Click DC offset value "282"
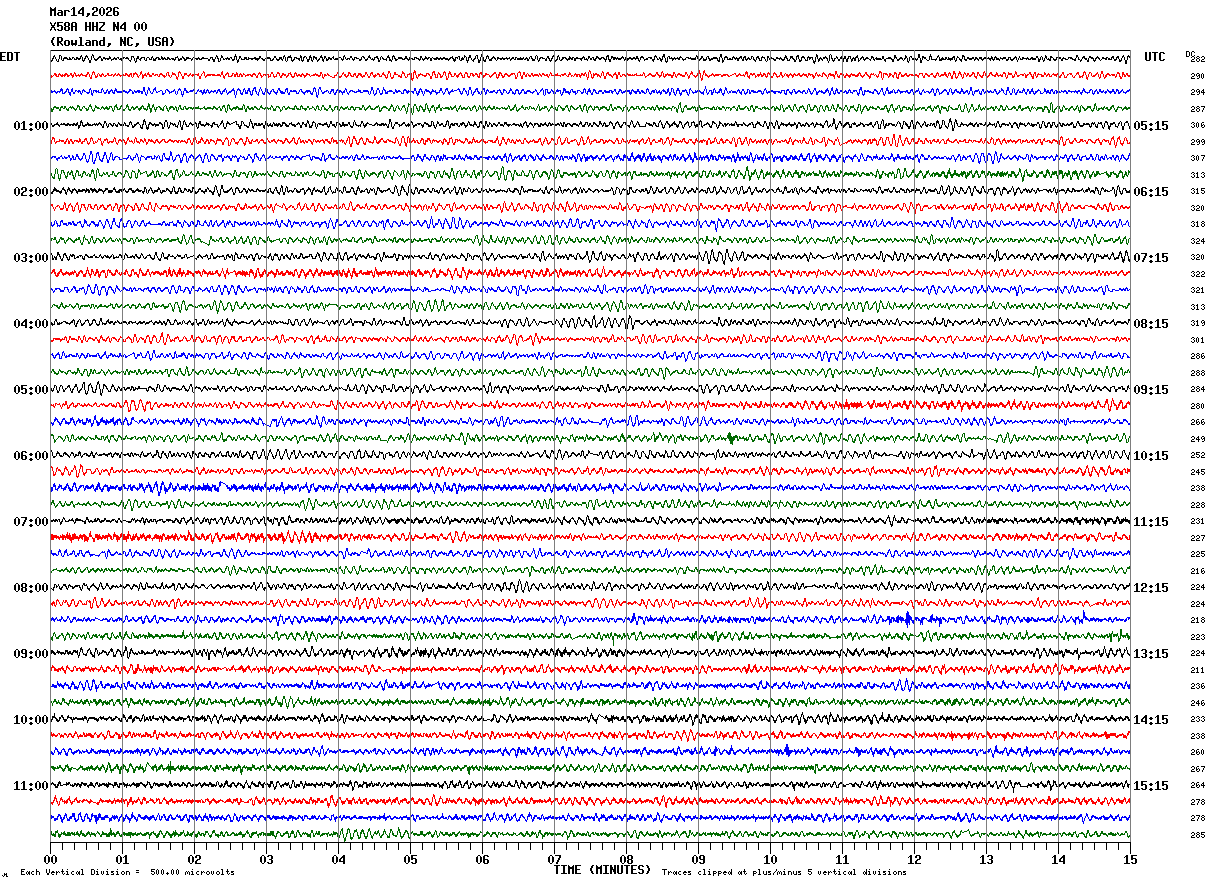Image resolution: width=1210 pixels, height=886 pixels. coord(1197,60)
